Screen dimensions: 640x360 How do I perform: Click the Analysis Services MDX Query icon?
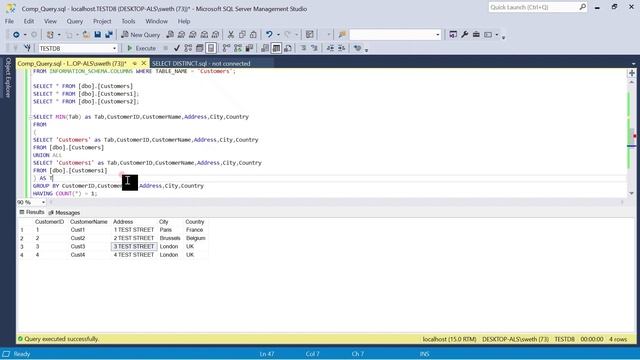click(x=181, y=35)
